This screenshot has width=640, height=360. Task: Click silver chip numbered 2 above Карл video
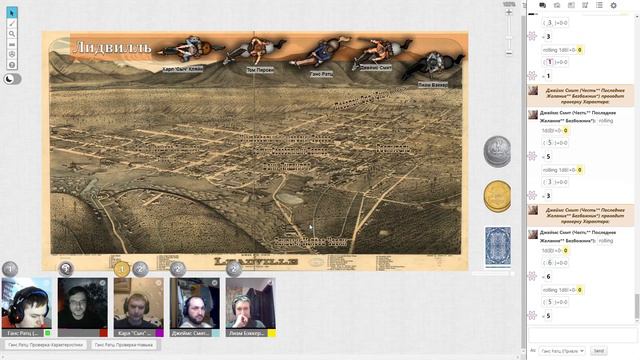click(140, 269)
